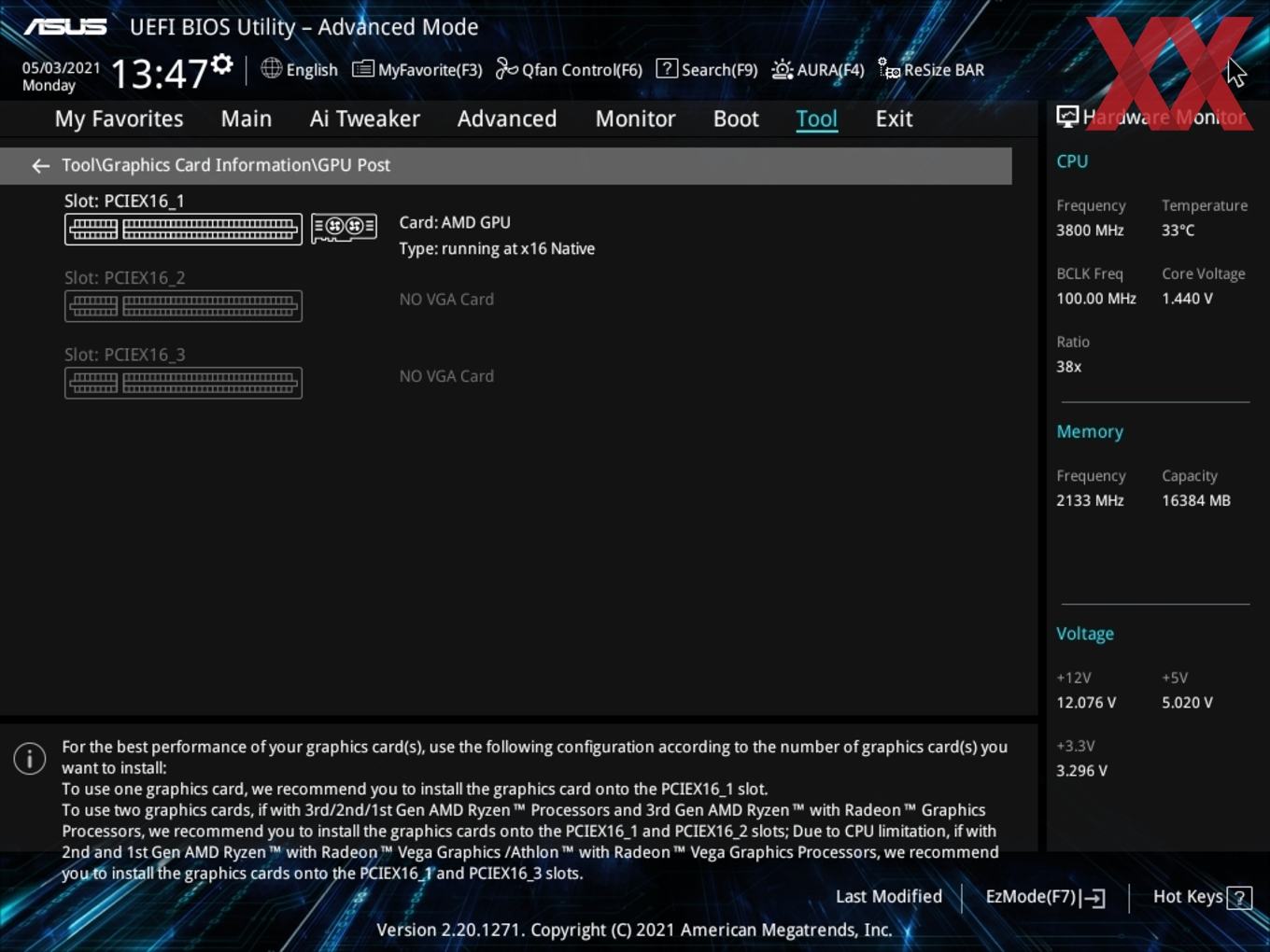Select Slot: PCIEX16_1 label
The image size is (1270, 952).
tap(124, 201)
